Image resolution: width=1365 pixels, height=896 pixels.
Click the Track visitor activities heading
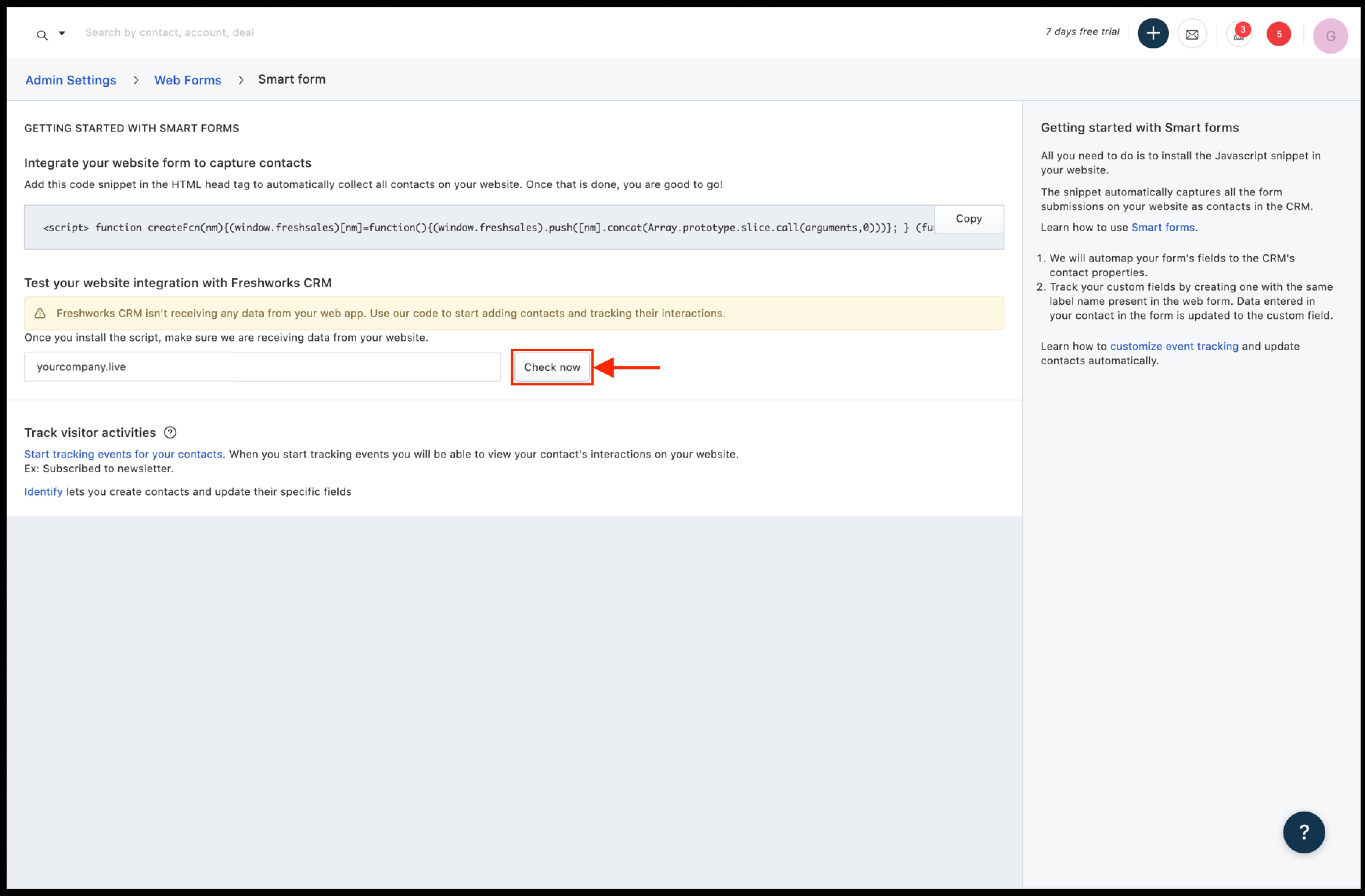[90, 432]
